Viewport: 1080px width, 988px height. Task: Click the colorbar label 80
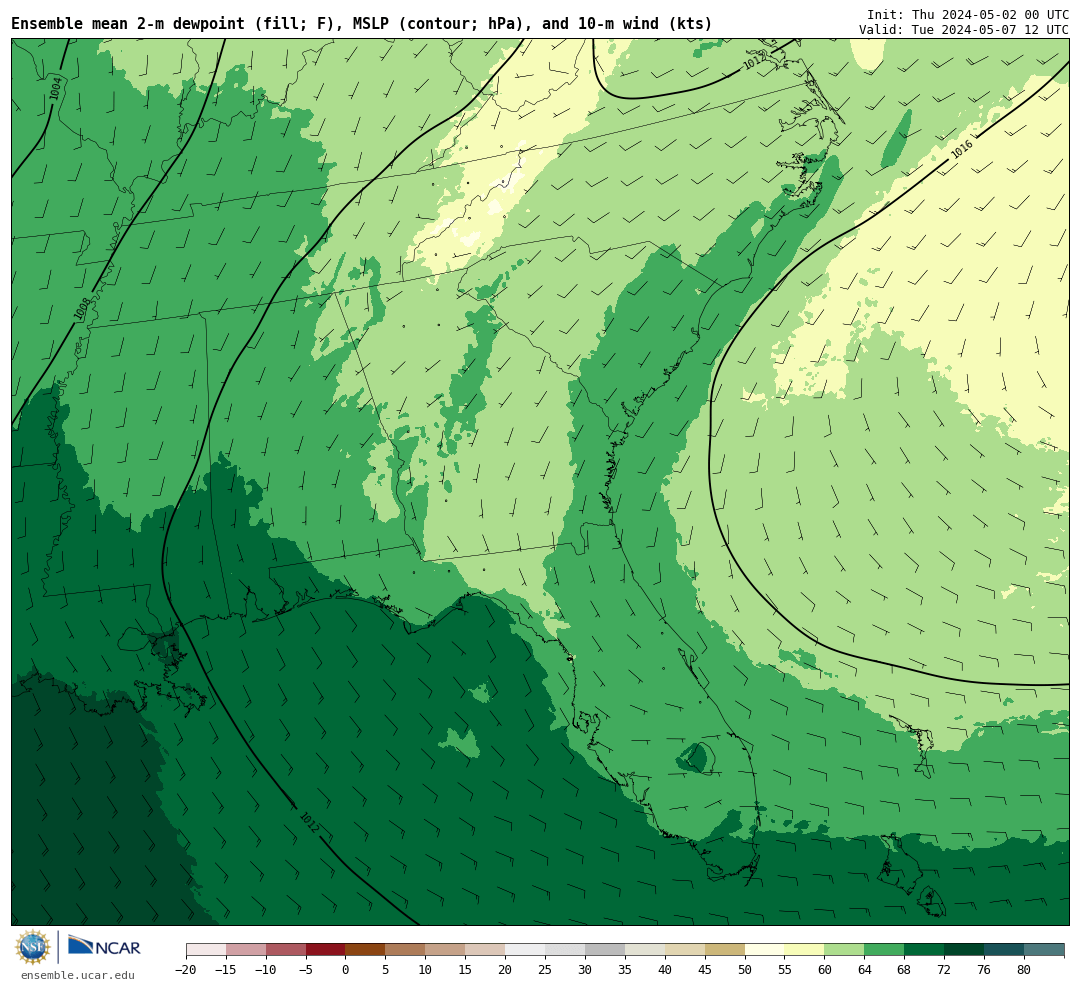click(x=1024, y=970)
